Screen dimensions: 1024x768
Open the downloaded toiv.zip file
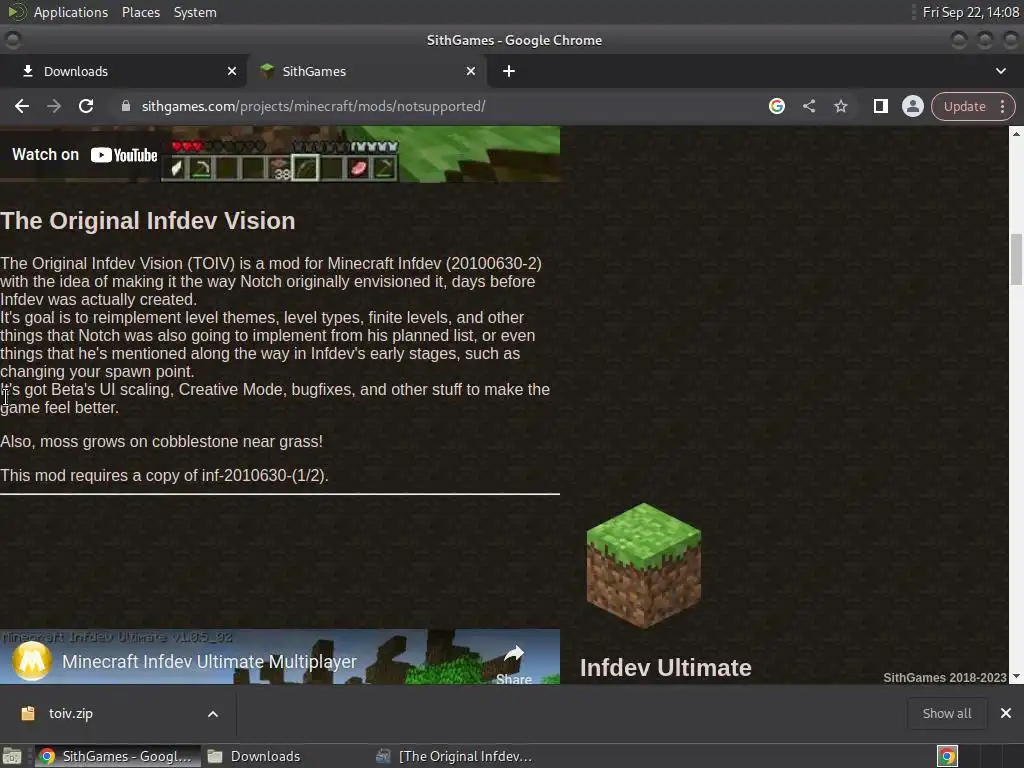(x=71, y=714)
